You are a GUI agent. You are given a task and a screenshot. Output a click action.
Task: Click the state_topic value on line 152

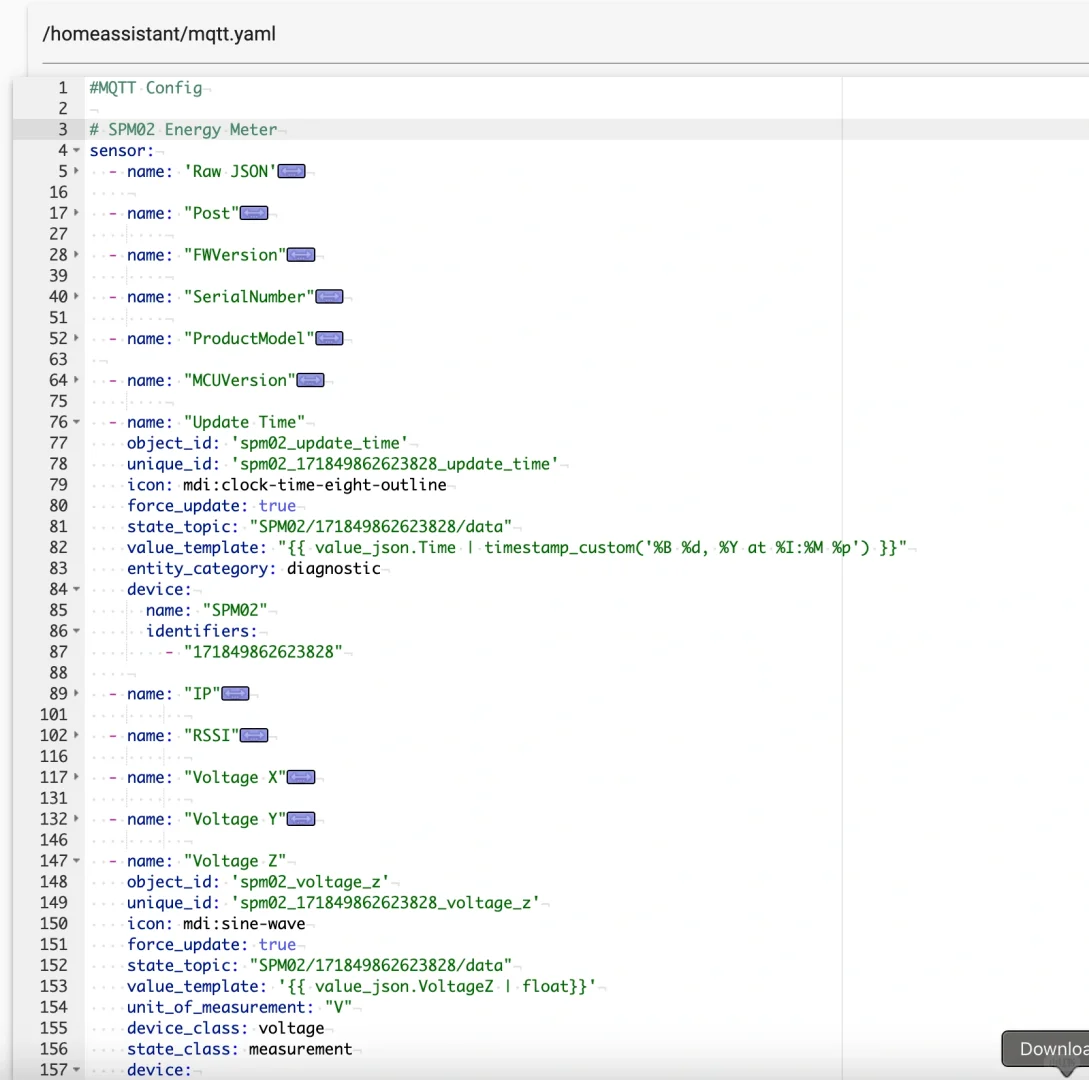pyautogui.click(x=381, y=965)
